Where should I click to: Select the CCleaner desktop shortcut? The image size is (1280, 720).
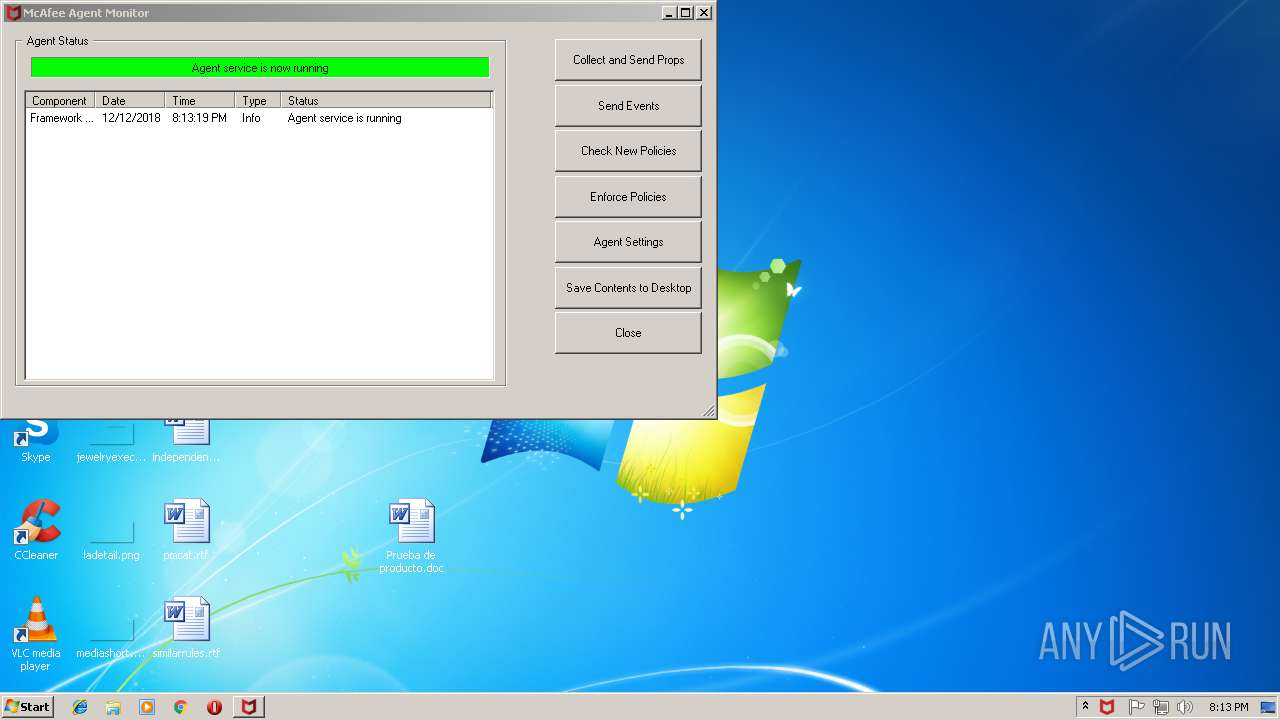(36, 530)
